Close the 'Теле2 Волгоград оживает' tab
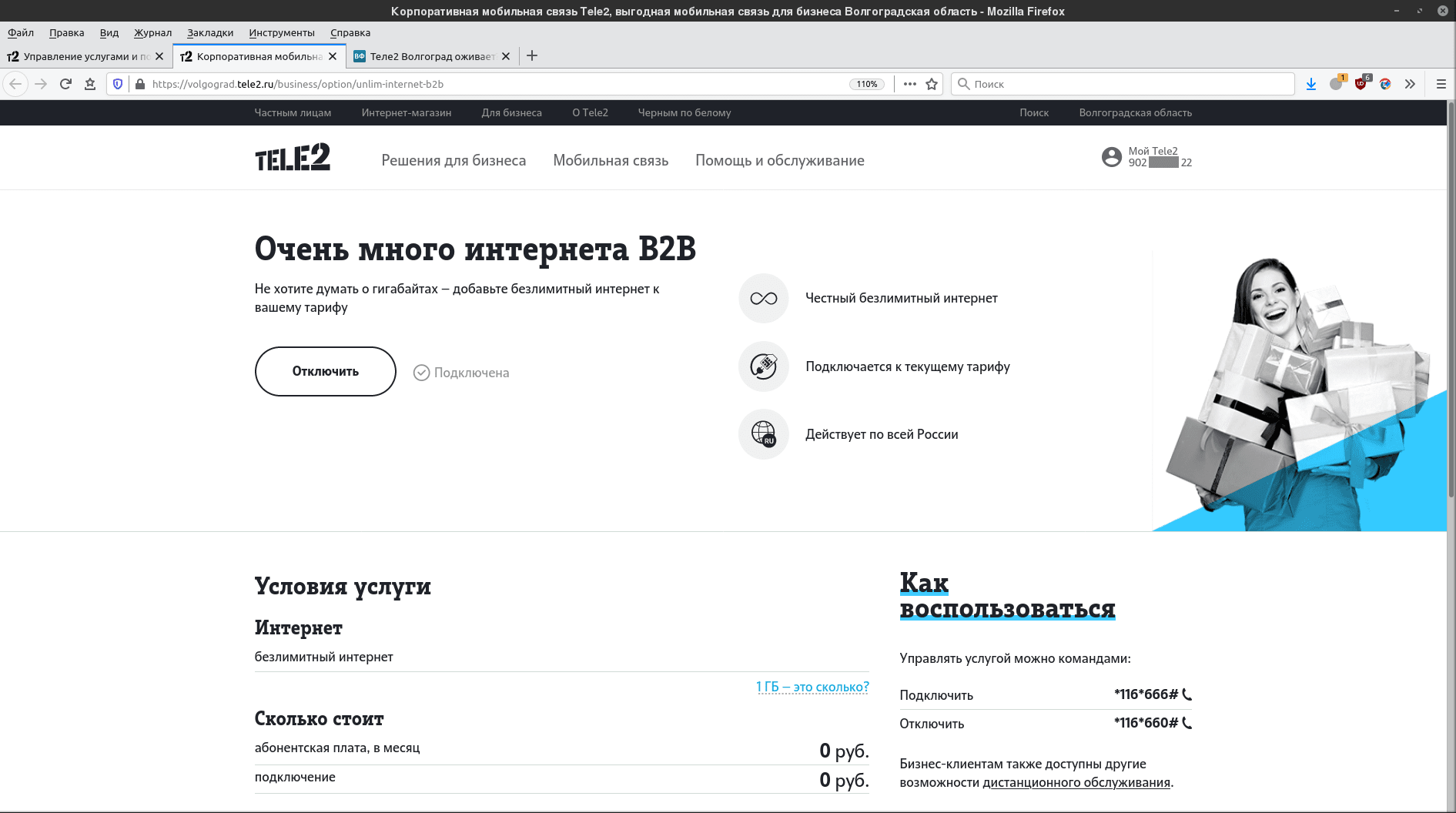 [506, 56]
